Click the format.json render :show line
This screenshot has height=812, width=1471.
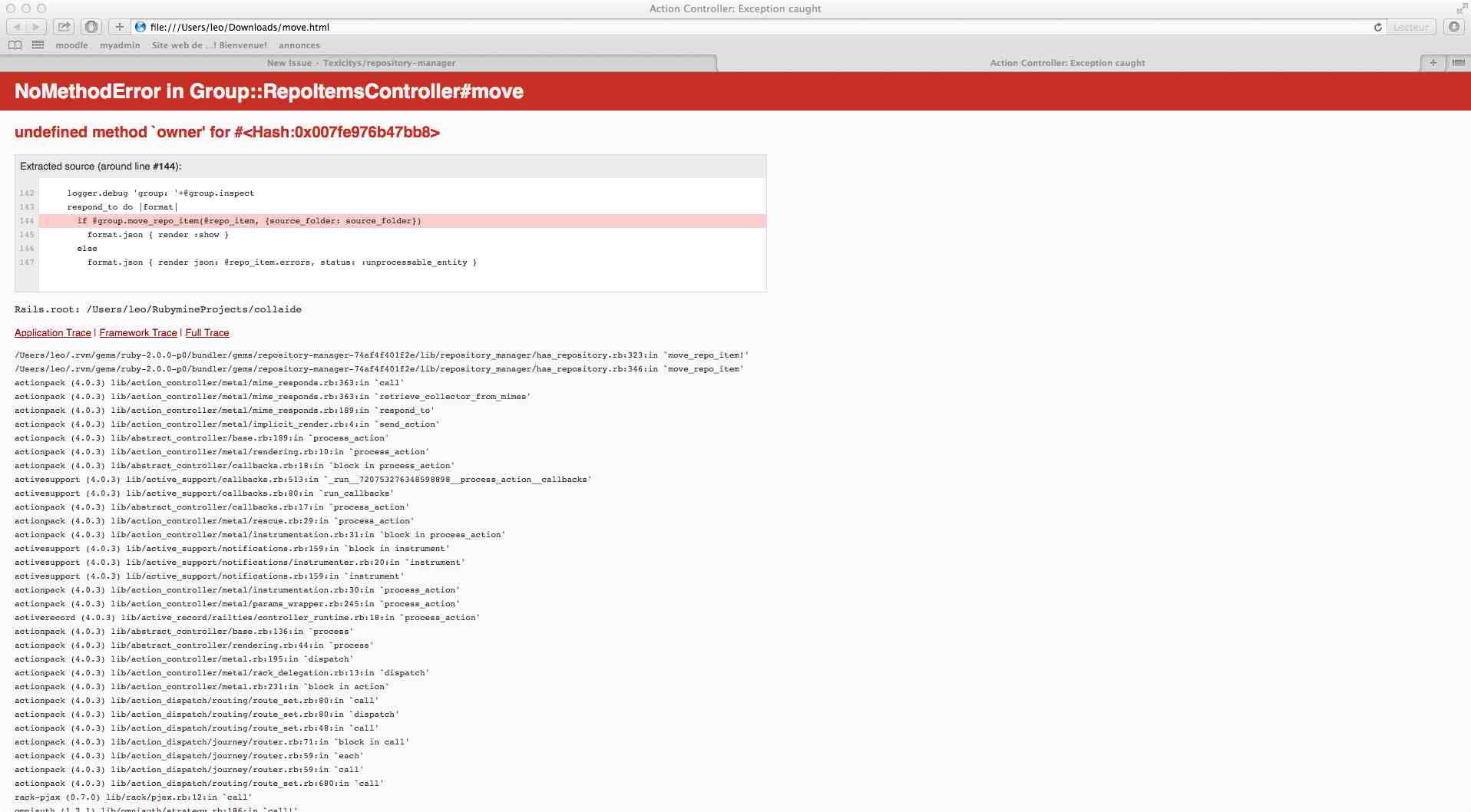pos(158,235)
